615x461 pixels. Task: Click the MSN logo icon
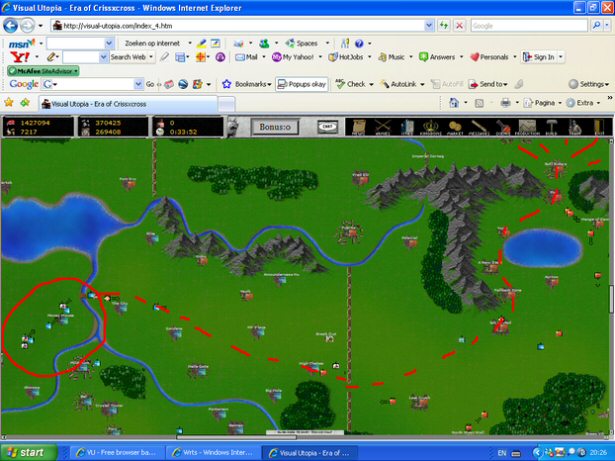point(22,43)
